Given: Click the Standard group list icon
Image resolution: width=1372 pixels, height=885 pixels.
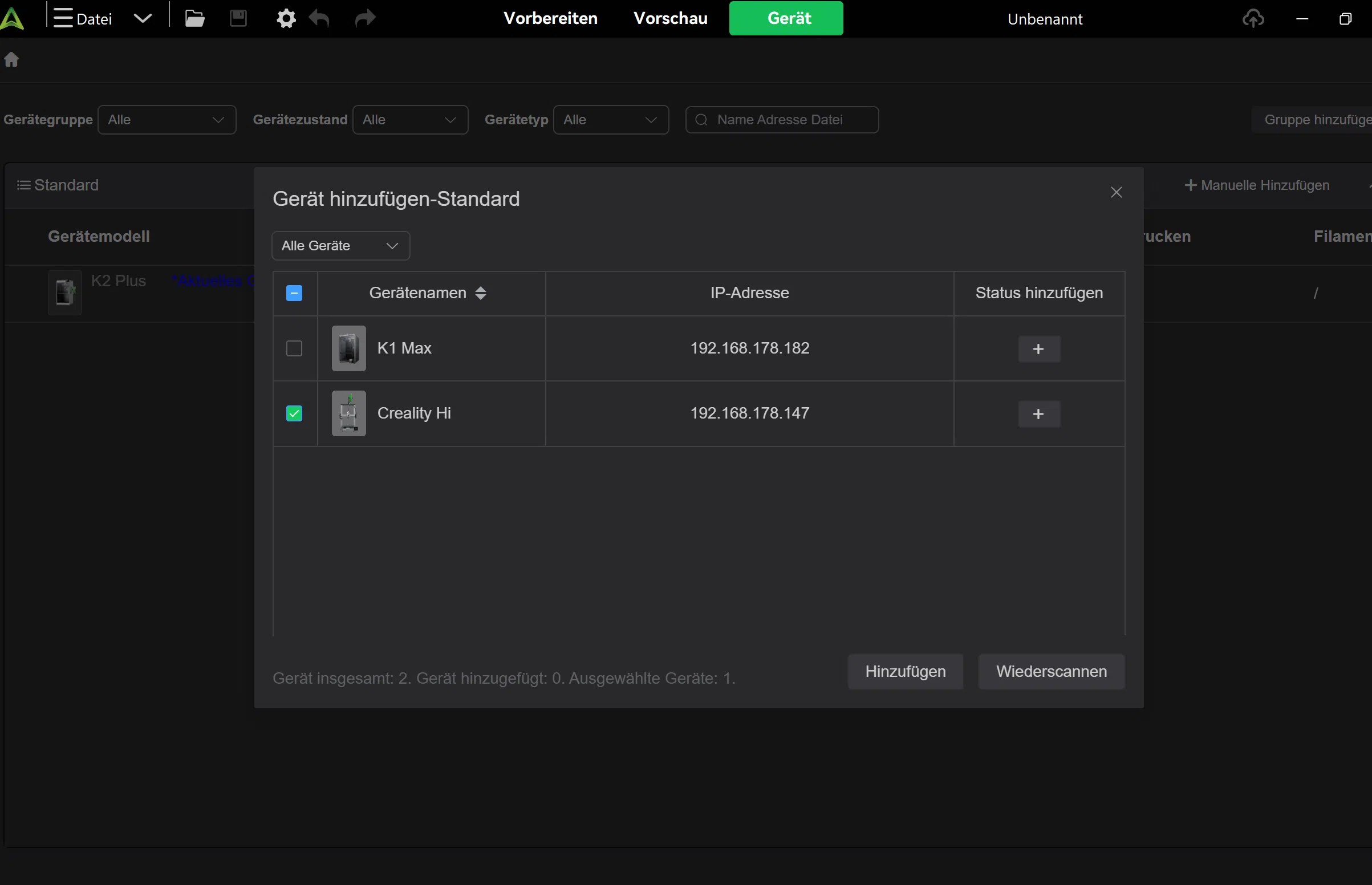Looking at the screenshot, I should pos(23,185).
